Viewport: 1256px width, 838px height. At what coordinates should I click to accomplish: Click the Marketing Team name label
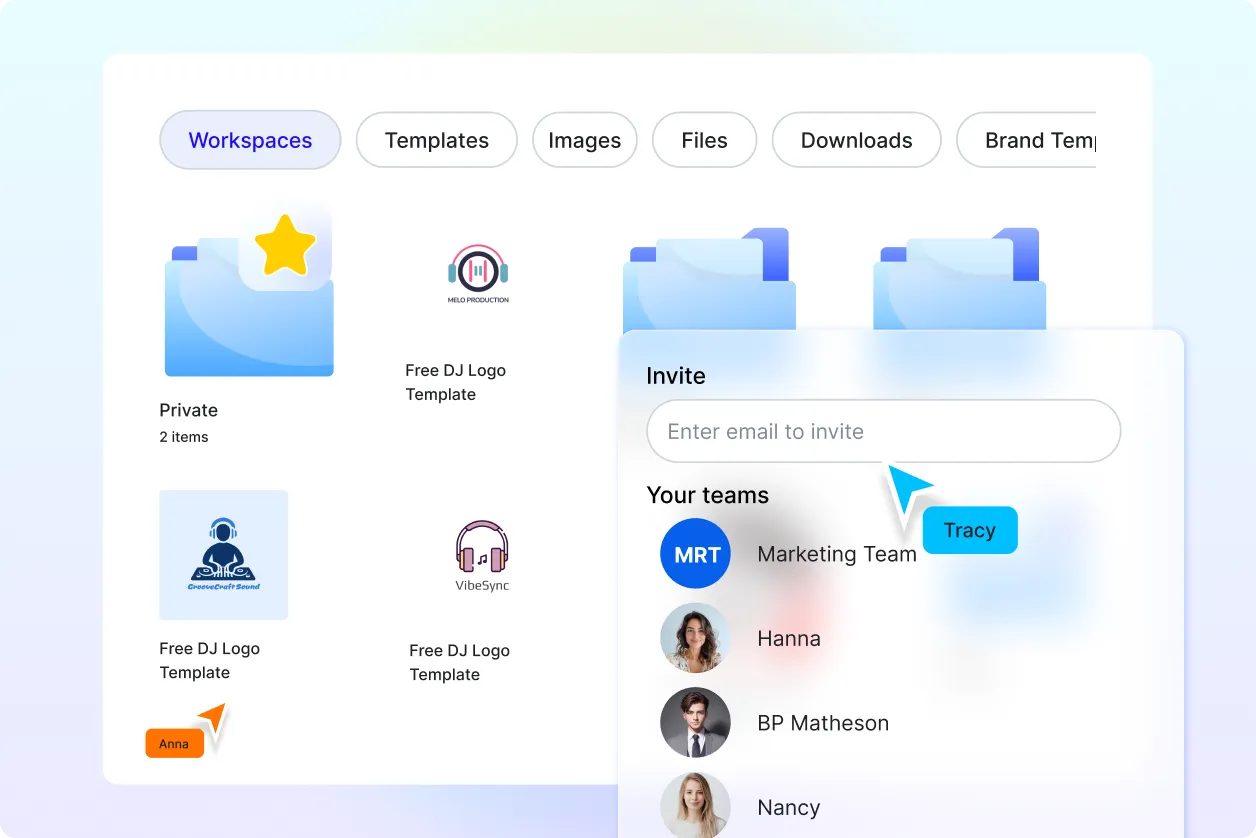(x=837, y=554)
